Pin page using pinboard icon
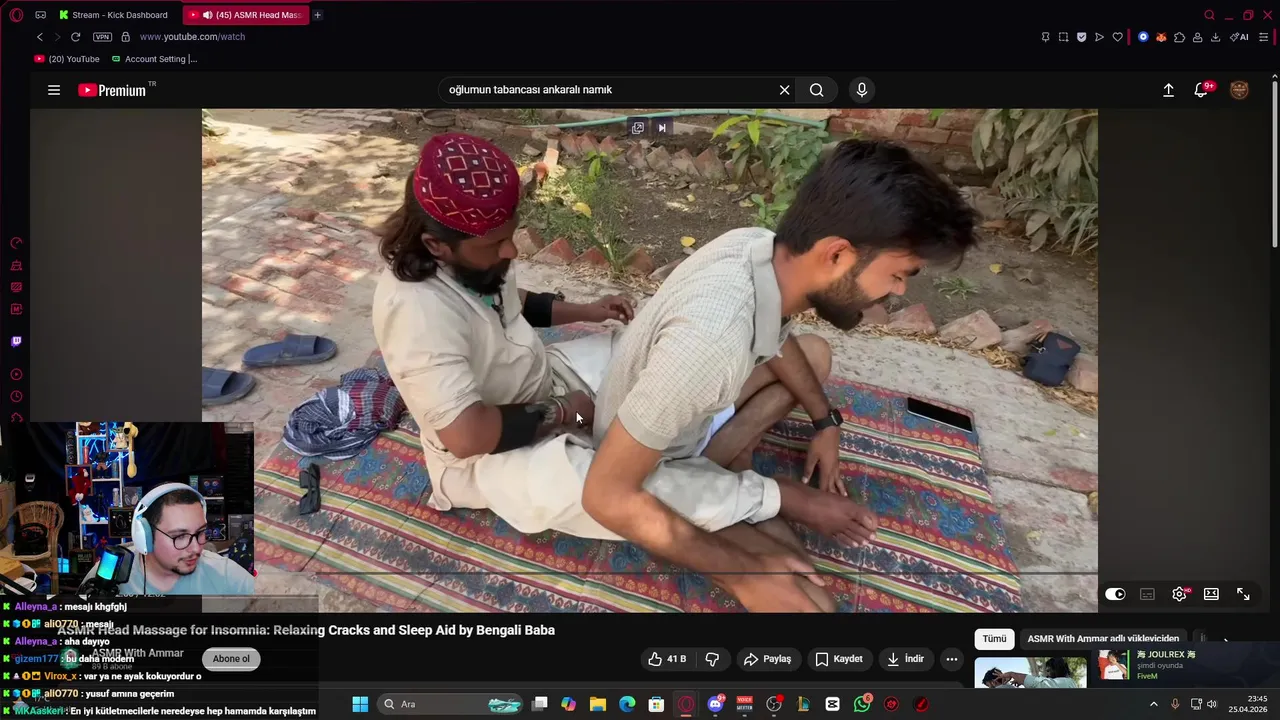This screenshot has height=720, width=1280. point(1045,37)
